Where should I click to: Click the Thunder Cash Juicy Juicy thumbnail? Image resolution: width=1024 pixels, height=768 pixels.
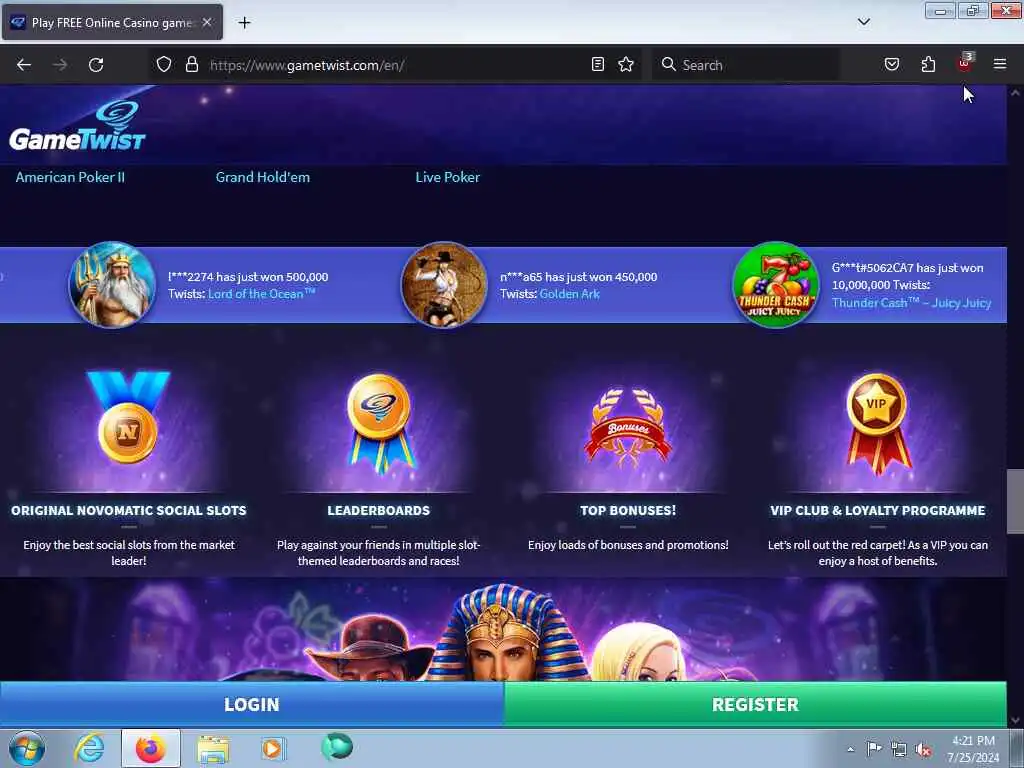pos(776,285)
